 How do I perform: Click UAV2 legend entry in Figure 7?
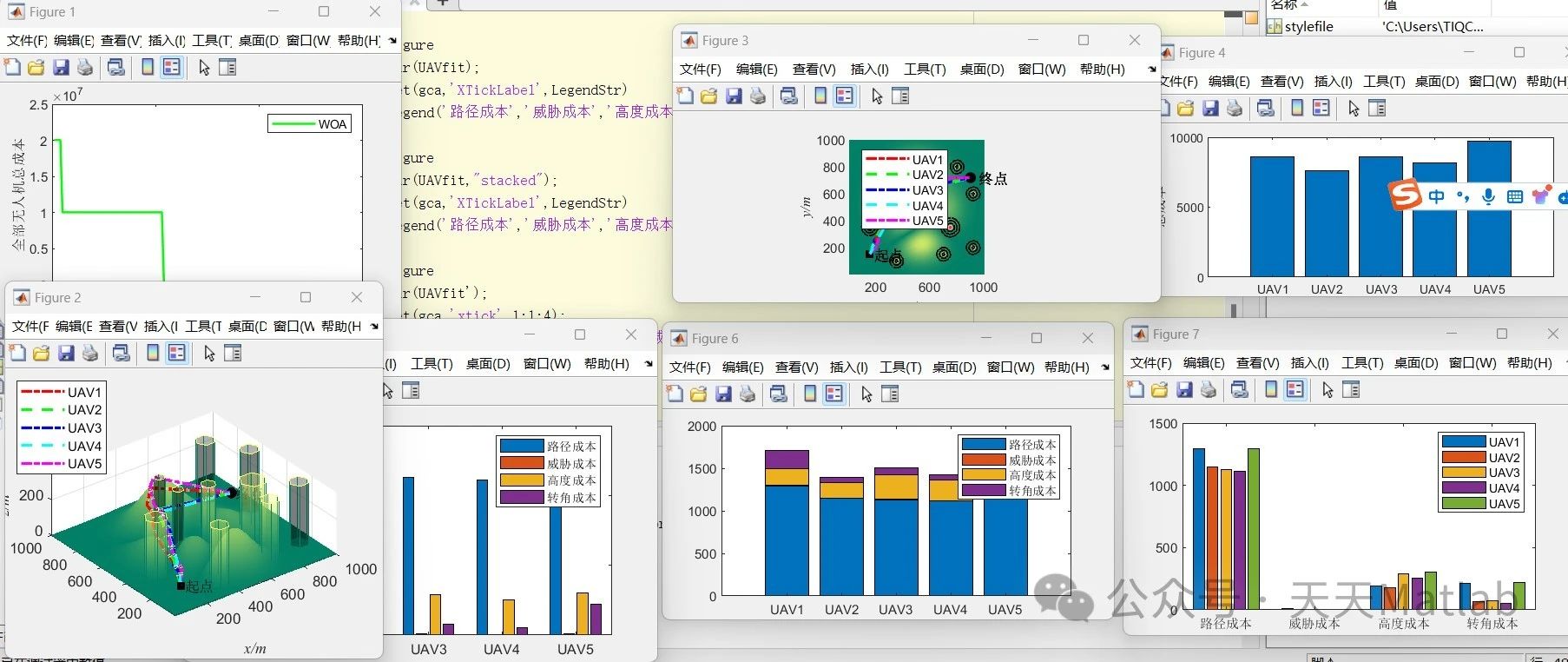coord(1481,457)
